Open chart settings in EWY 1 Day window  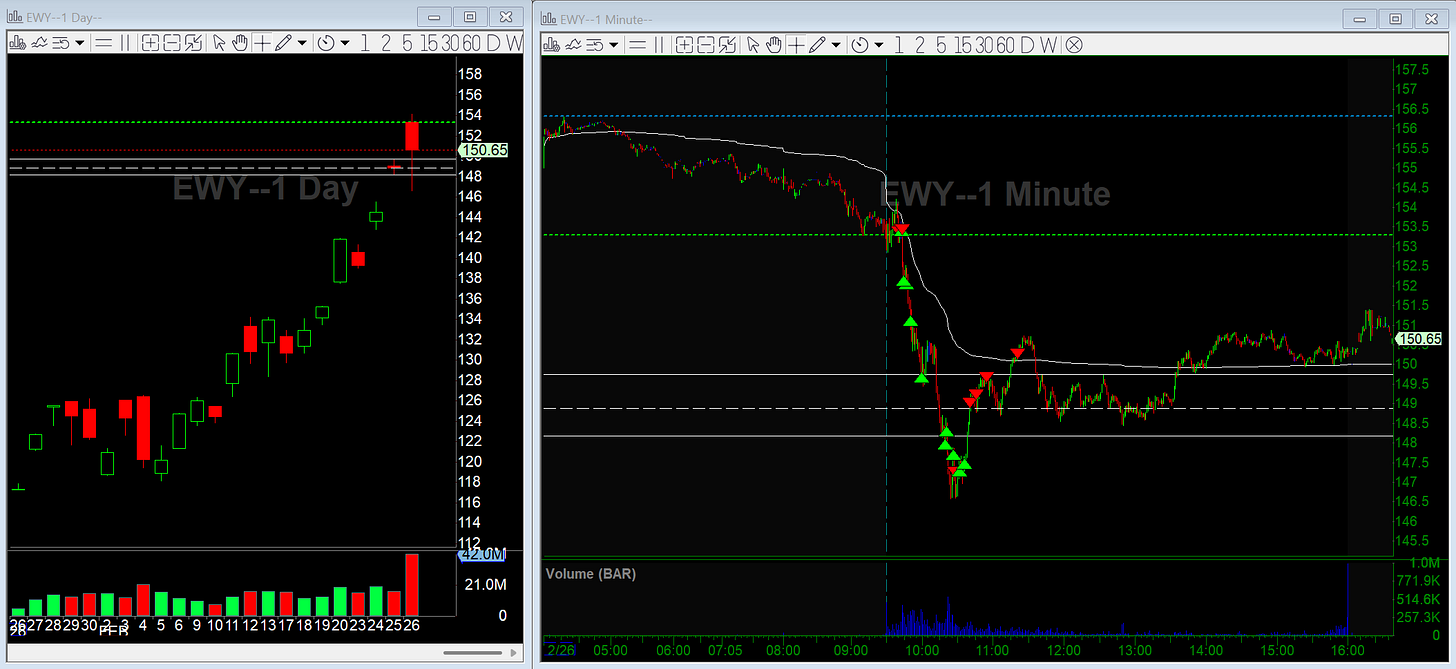[17, 43]
